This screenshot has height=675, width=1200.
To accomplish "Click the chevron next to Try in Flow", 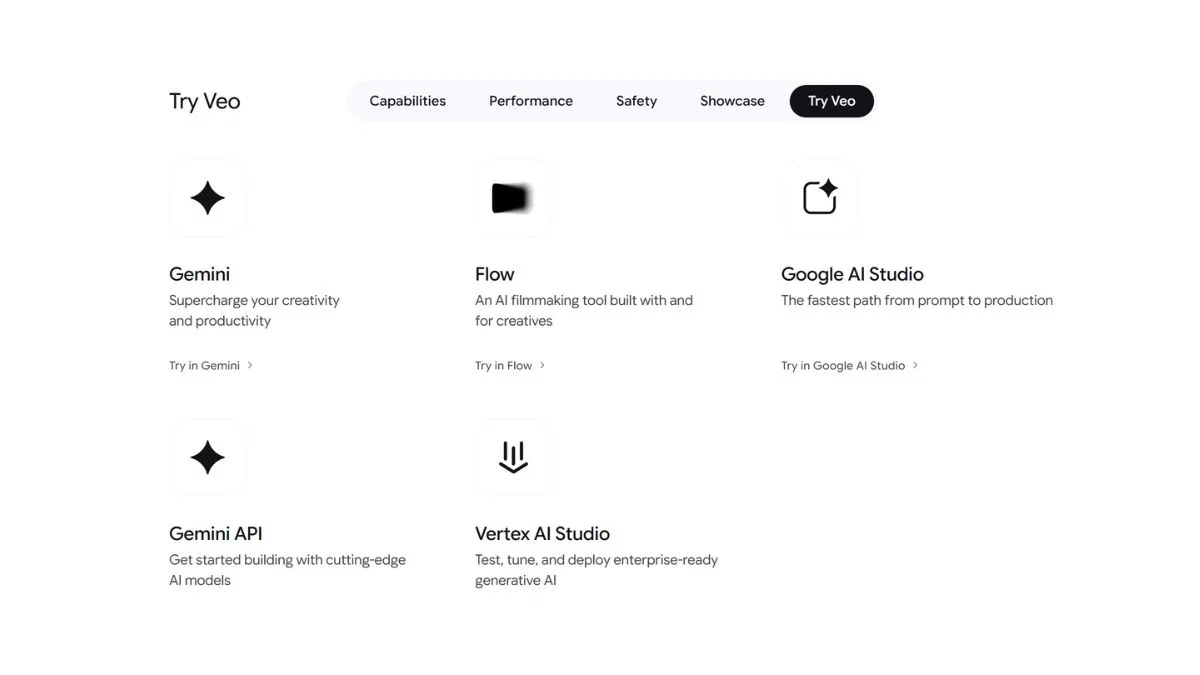I will click(542, 366).
